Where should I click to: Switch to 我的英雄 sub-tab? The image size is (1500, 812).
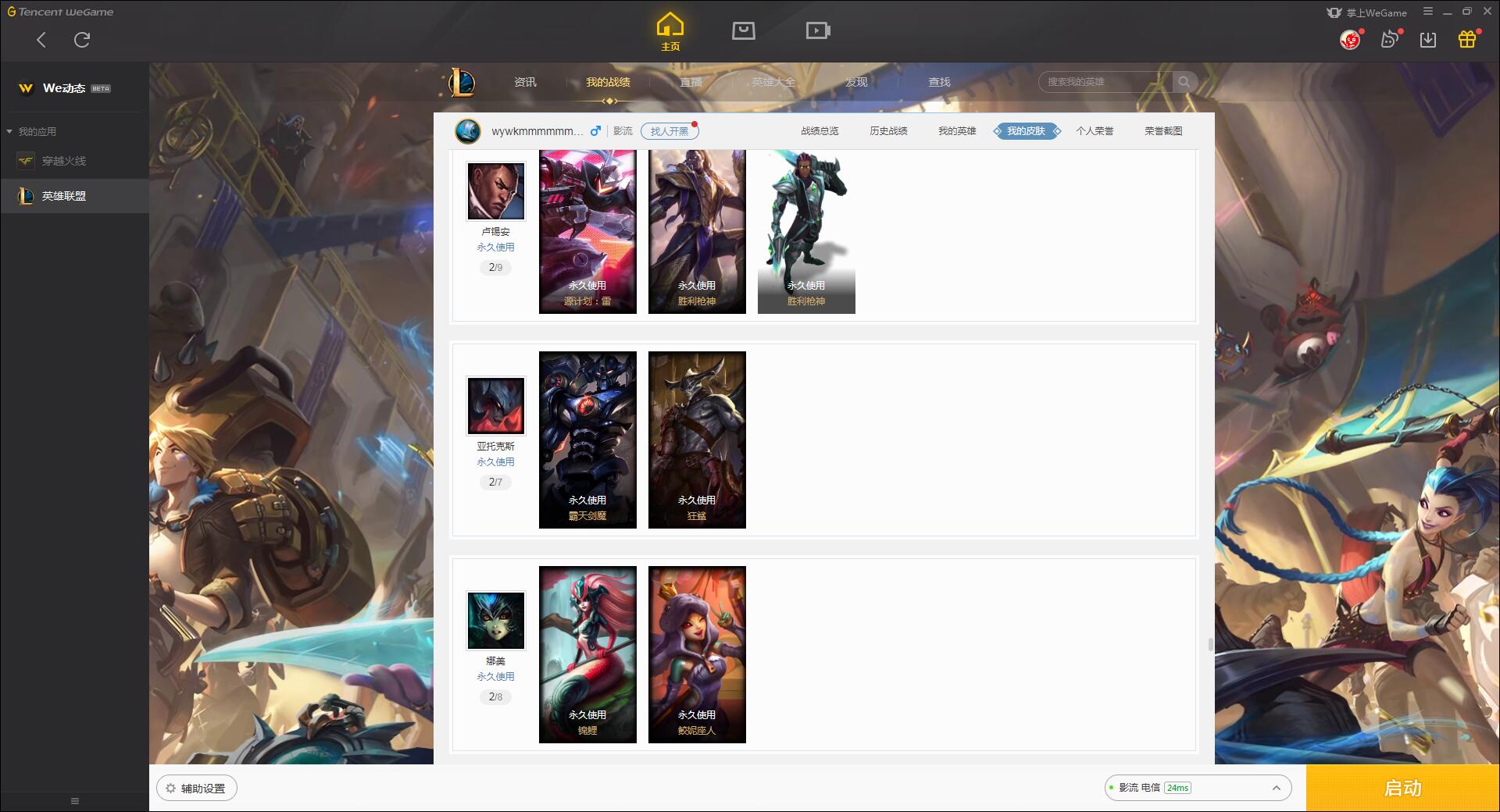point(957,131)
